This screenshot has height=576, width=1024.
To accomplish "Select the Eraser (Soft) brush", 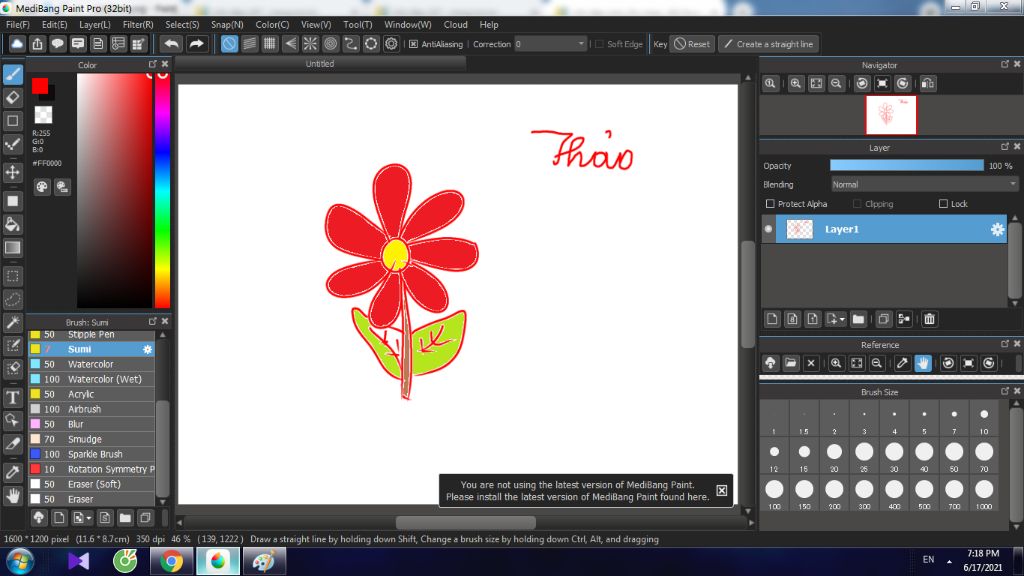I will click(91, 484).
